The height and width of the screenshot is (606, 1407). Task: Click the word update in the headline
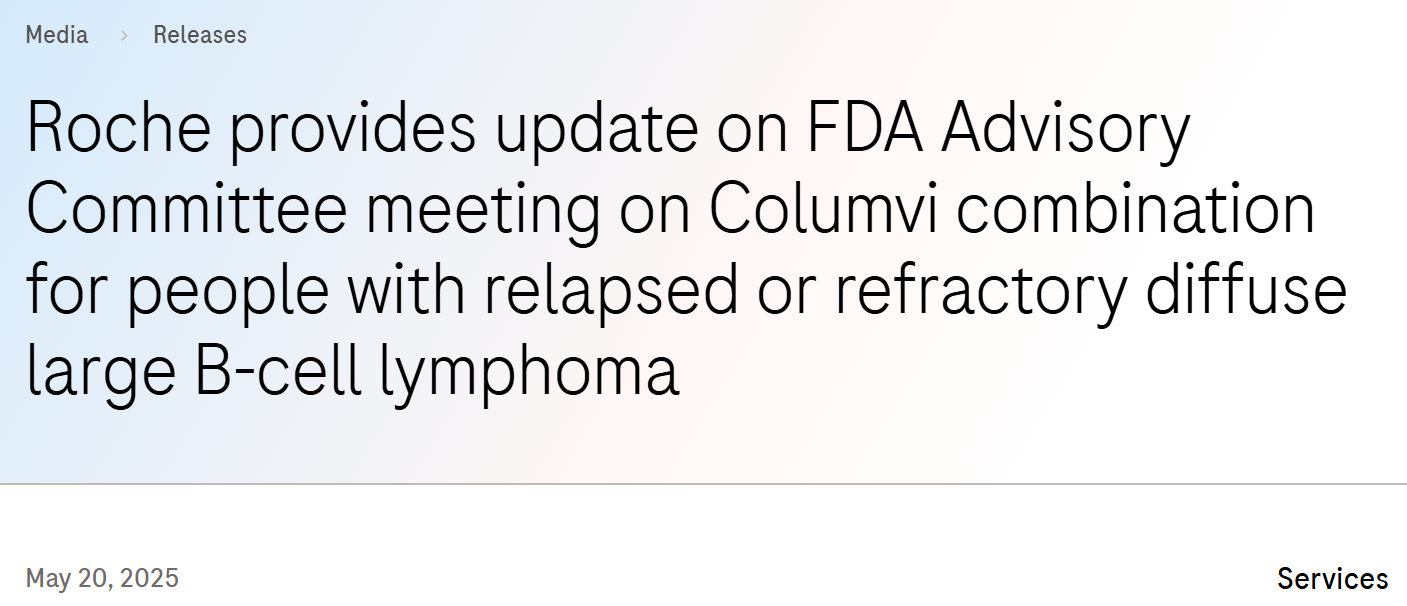point(596,130)
